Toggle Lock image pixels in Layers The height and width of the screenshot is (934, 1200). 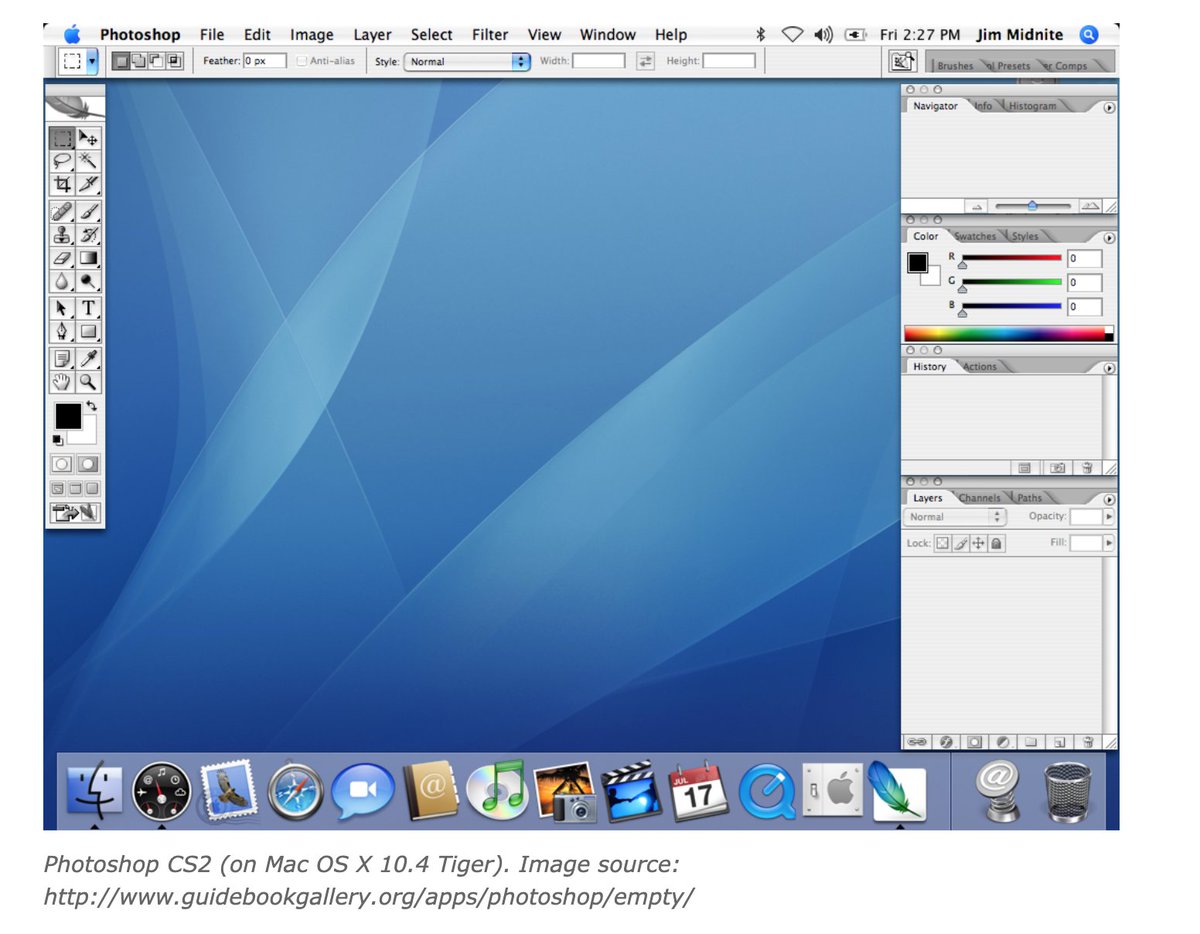960,543
